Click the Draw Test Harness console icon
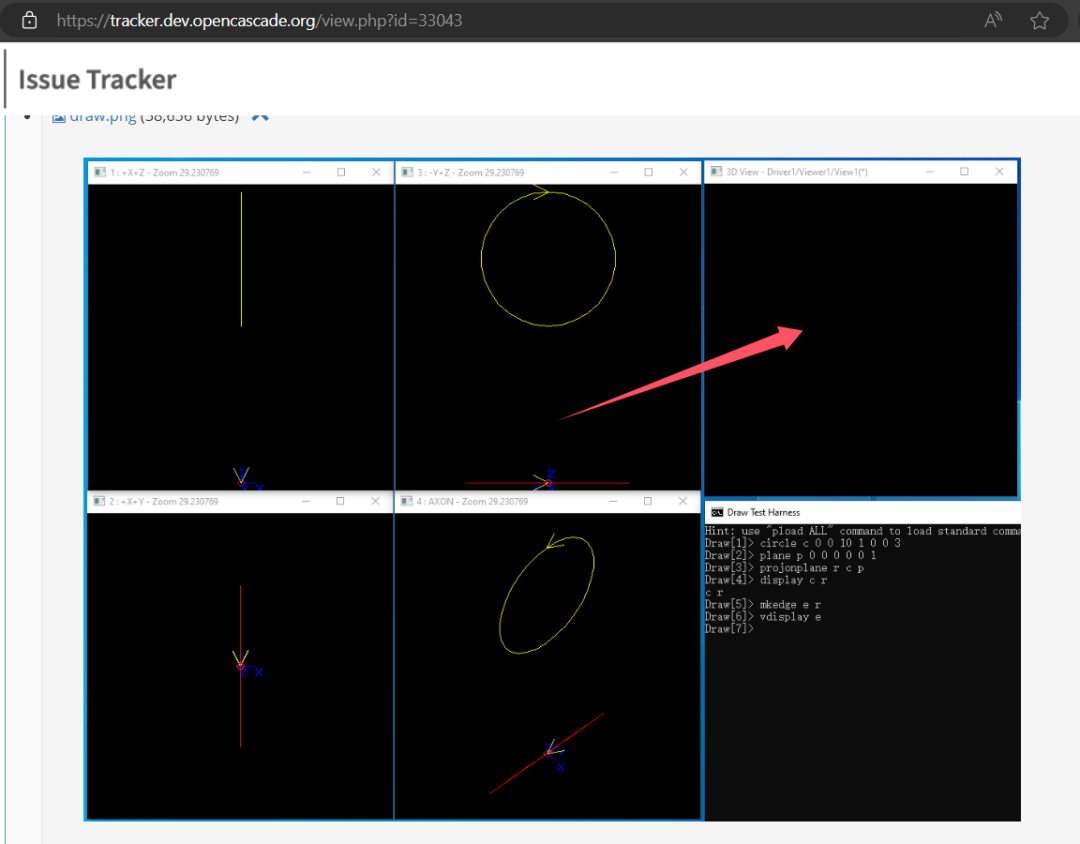1080x844 pixels. [x=717, y=513]
